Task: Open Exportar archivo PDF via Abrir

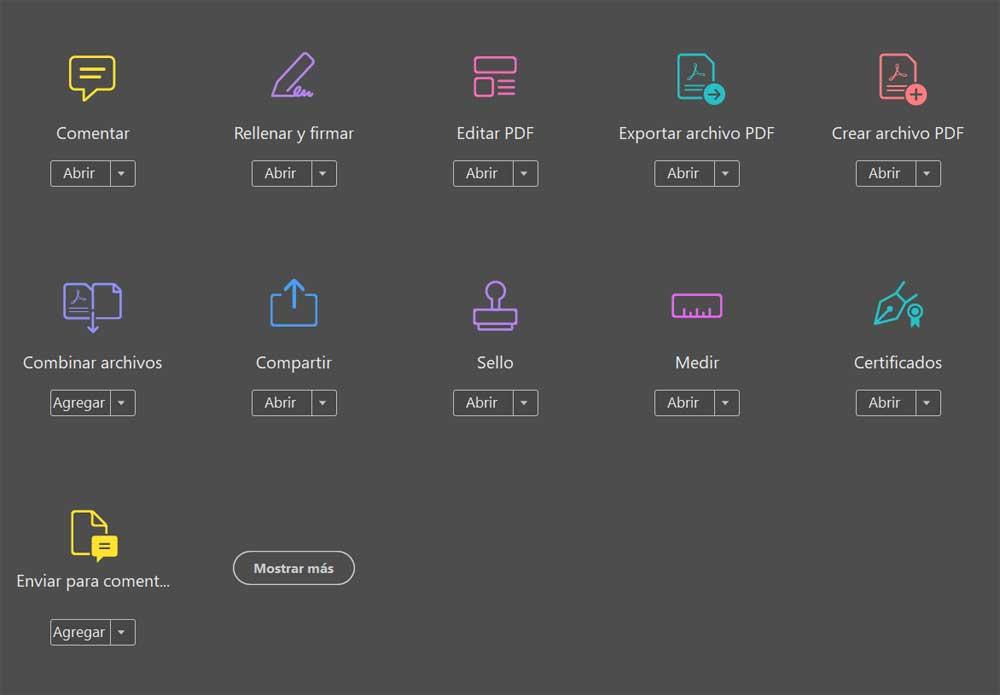Action: tap(684, 173)
